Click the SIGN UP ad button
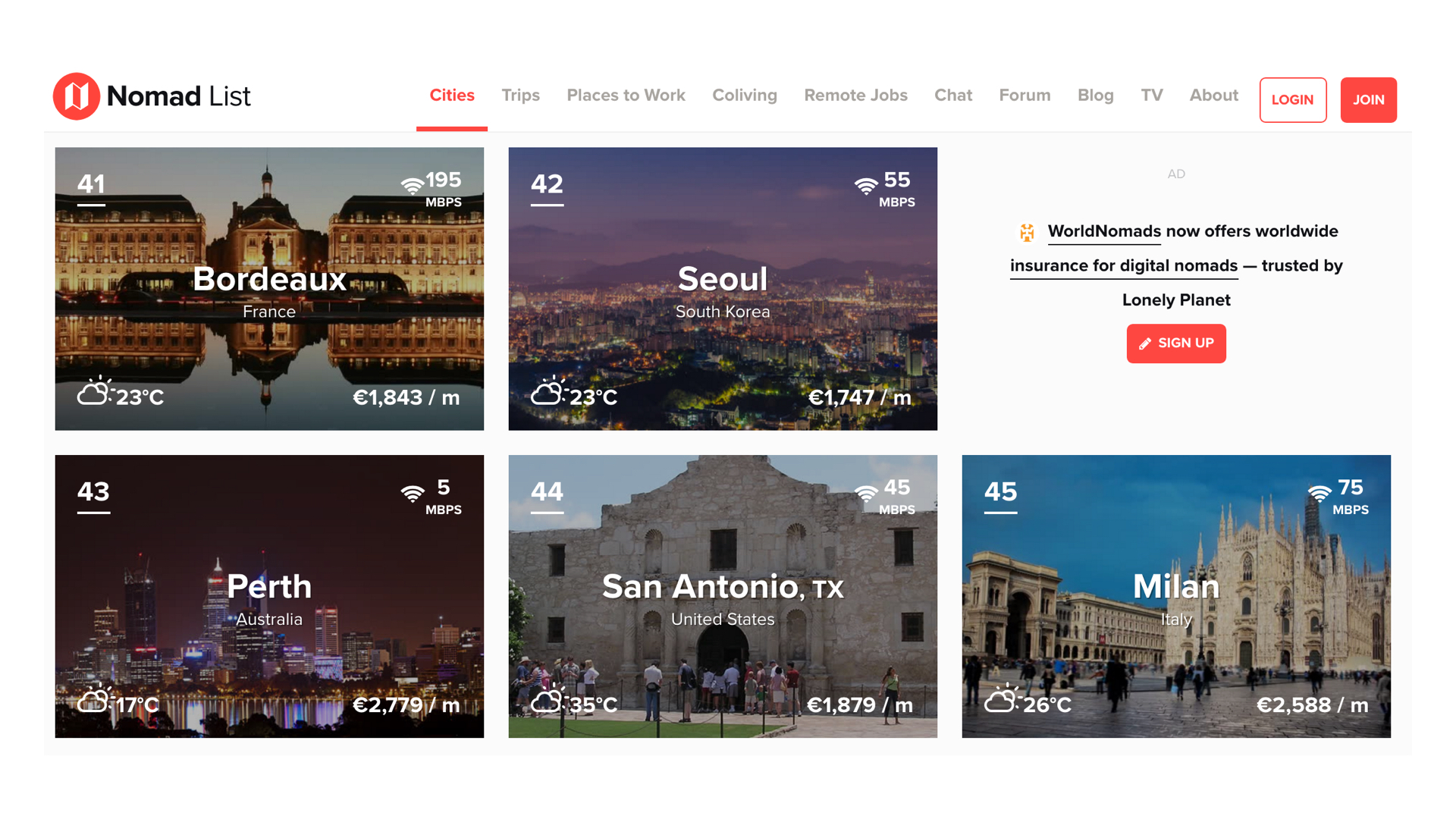The image size is (1456, 819). pyautogui.click(x=1175, y=344)
